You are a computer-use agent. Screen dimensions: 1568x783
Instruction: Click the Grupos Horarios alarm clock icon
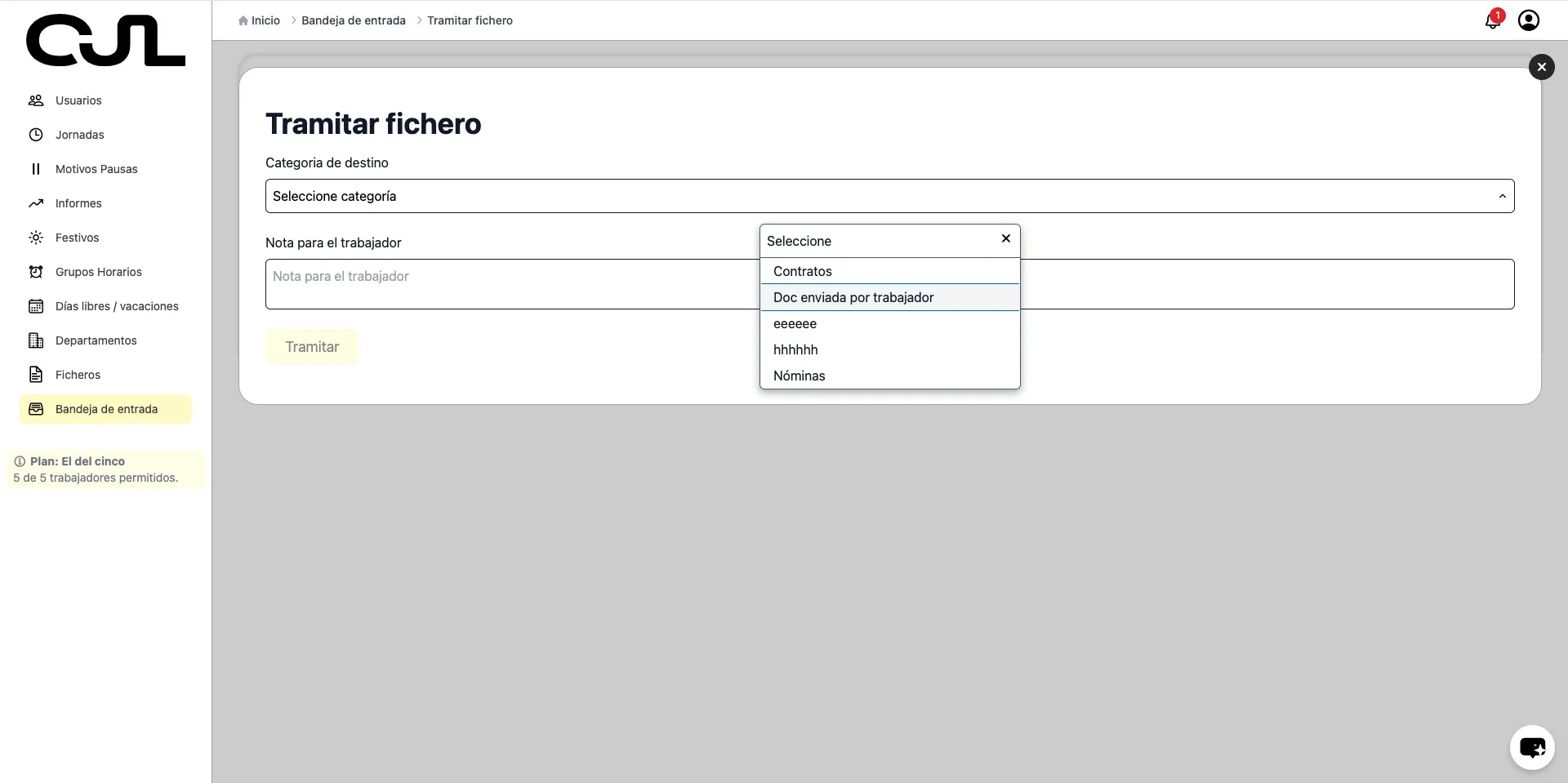coord(36,272)
